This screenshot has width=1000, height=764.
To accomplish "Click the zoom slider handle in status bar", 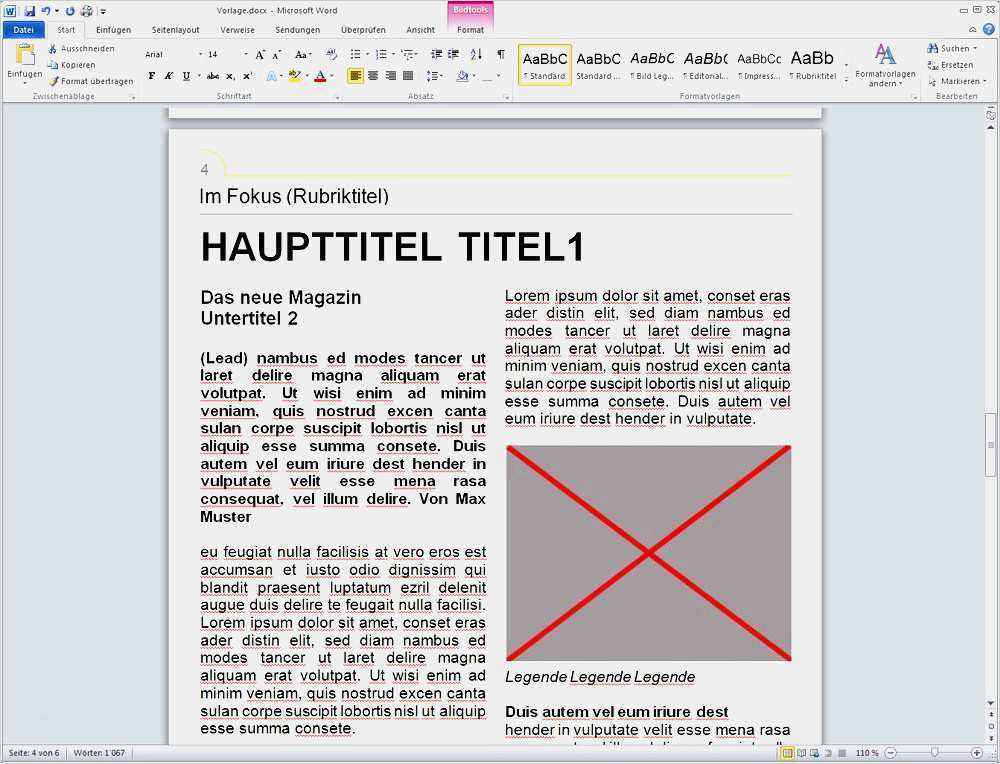I will pyautogui.click(x=934, y=752).
